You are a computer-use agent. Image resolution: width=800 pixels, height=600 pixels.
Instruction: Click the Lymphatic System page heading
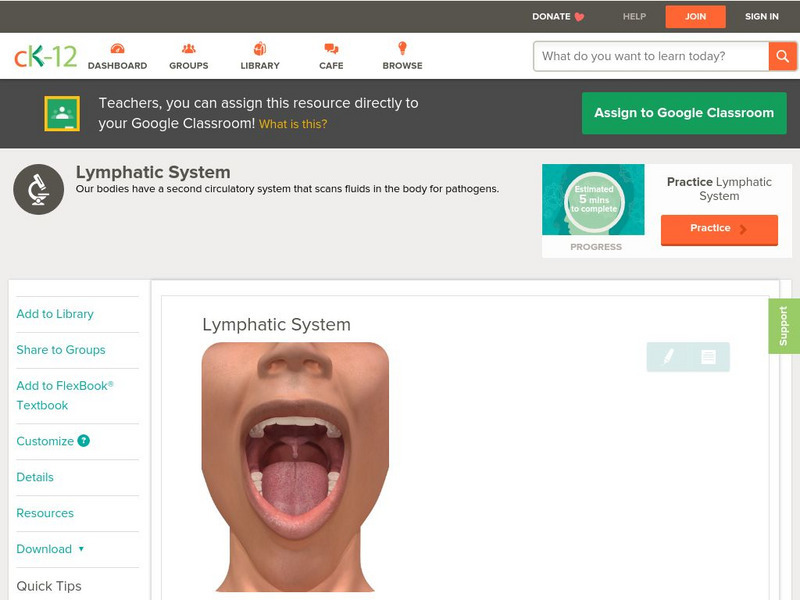pyautogui.click(x=153, y=172)
